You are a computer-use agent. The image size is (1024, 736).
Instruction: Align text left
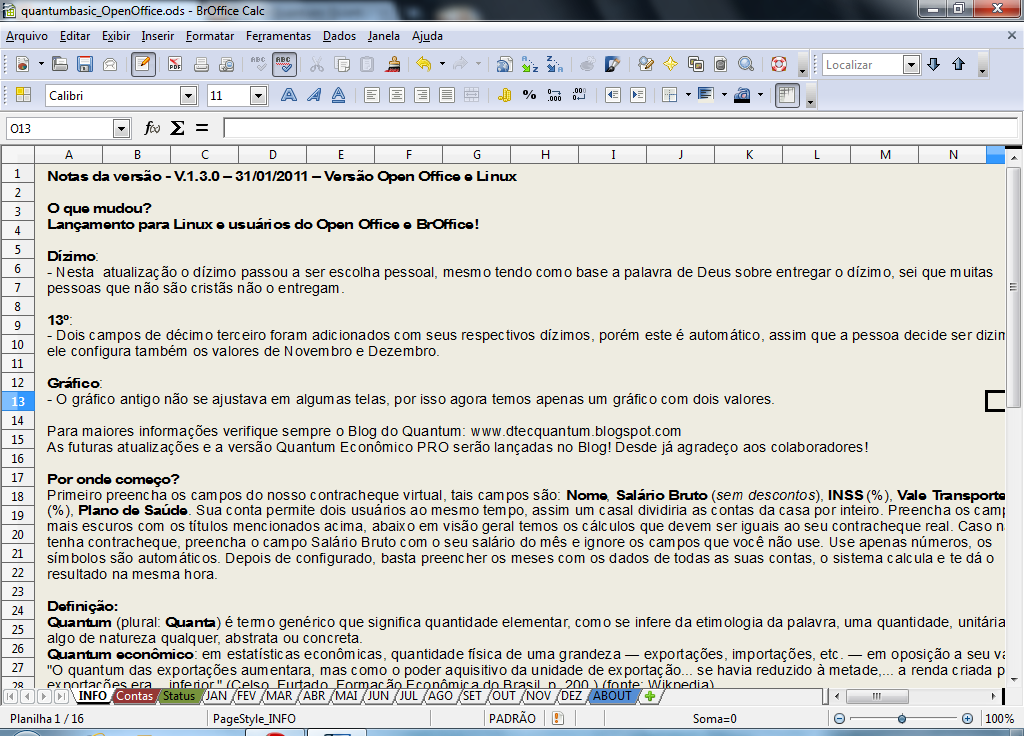pyautogui.click(x=372, y=95)
